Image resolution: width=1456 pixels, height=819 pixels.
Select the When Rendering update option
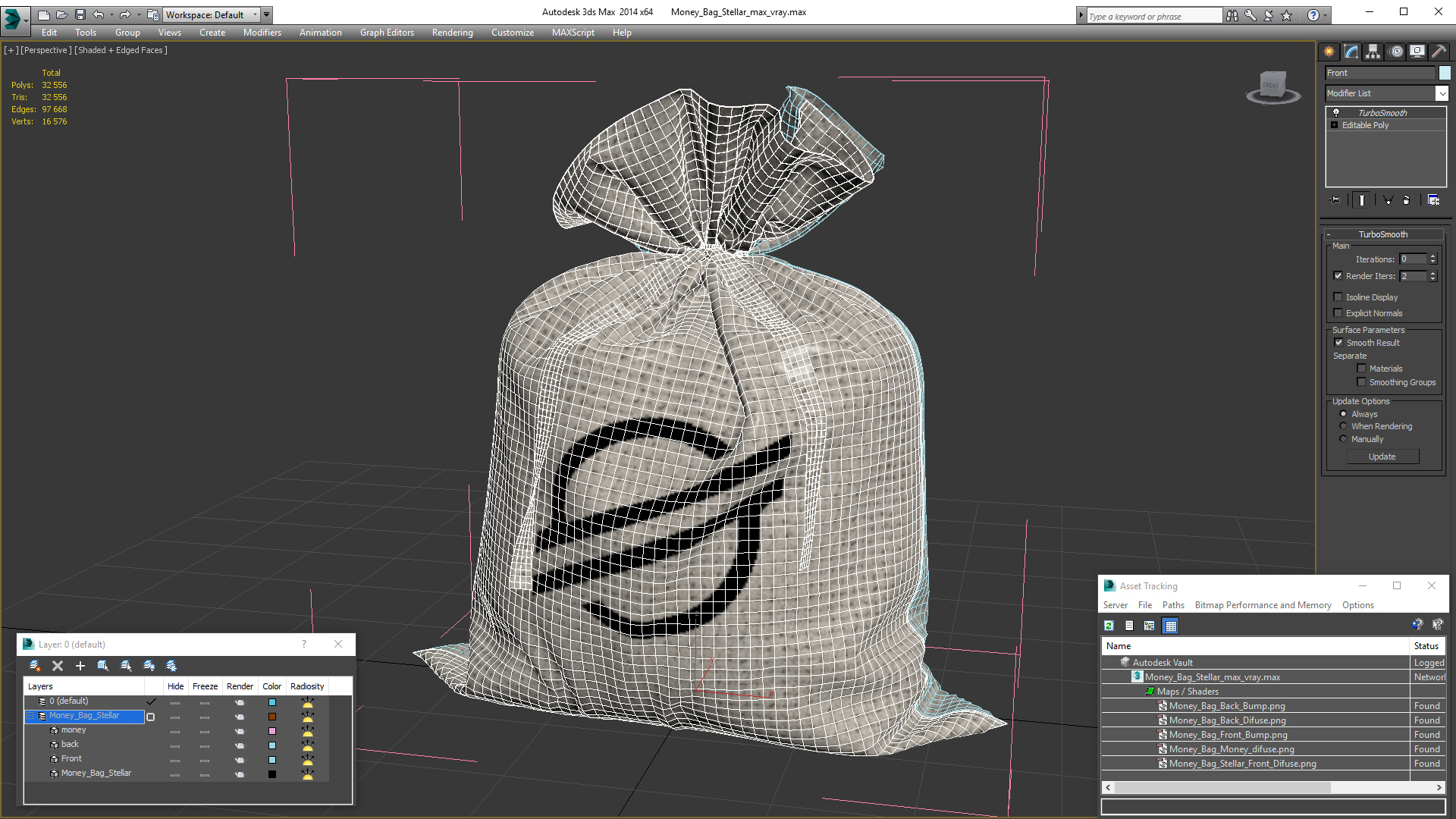click(x=1344, y=426)
